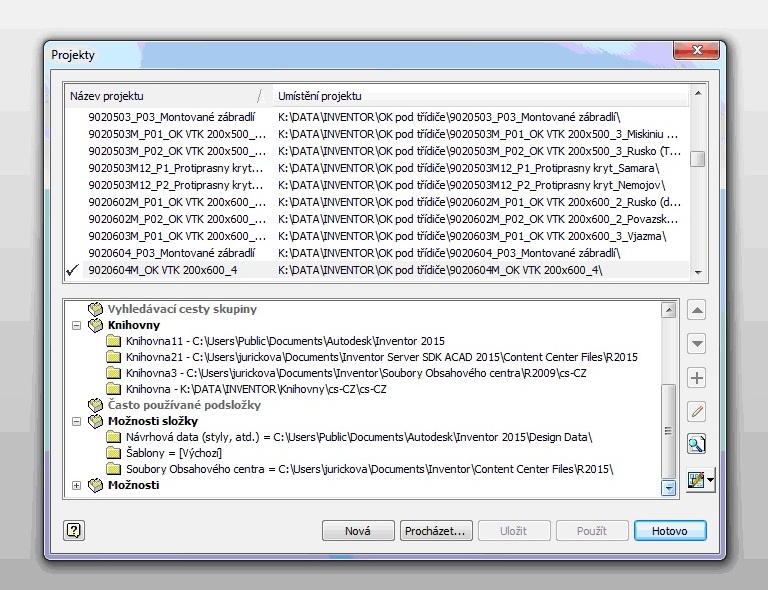Select project 9020503M12_P2_Protiprasny kryt
Viewport: 768px width, 590px height.
pos(176,185)
